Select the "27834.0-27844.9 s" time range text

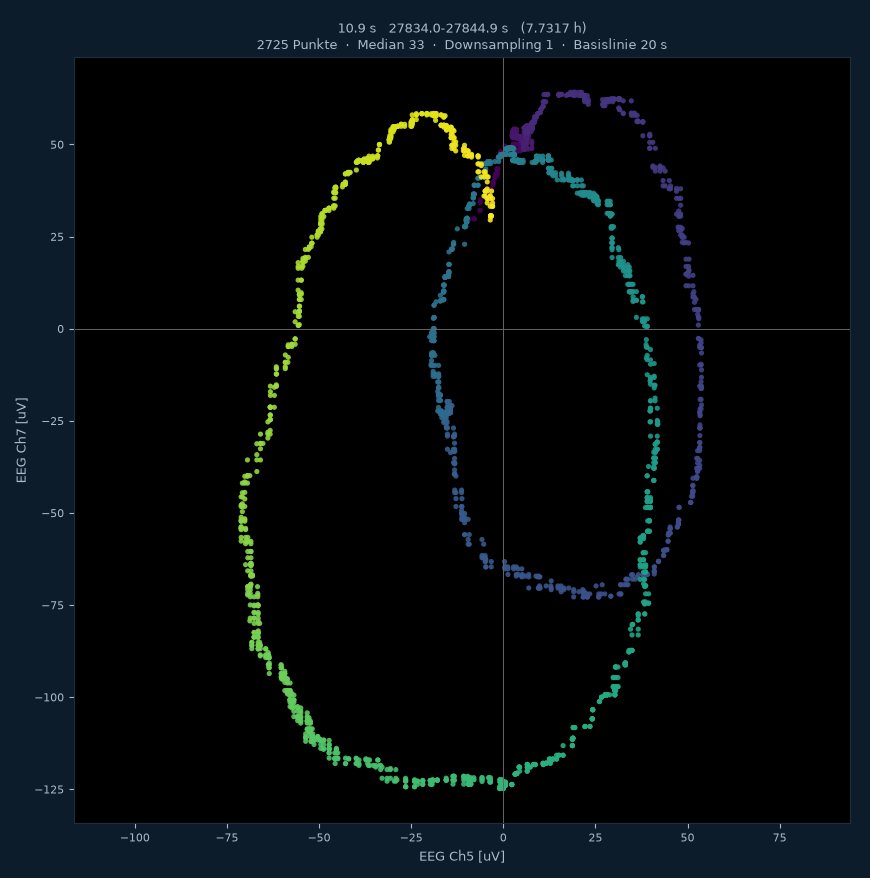(x=448, y=28)
